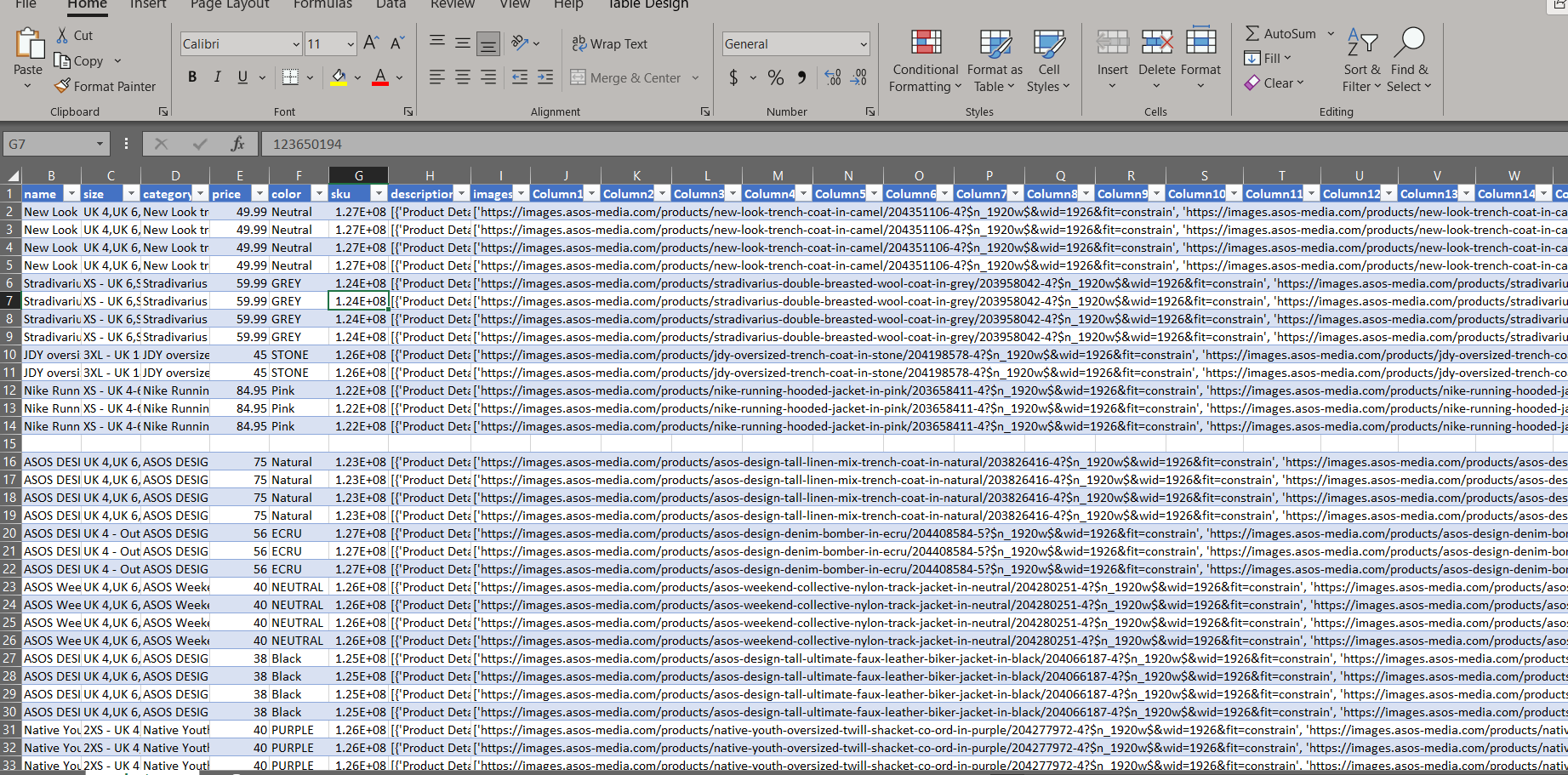Select Top Align icon
The height and width of the screenshot is (775, 1568).
[x=436, y=43]
